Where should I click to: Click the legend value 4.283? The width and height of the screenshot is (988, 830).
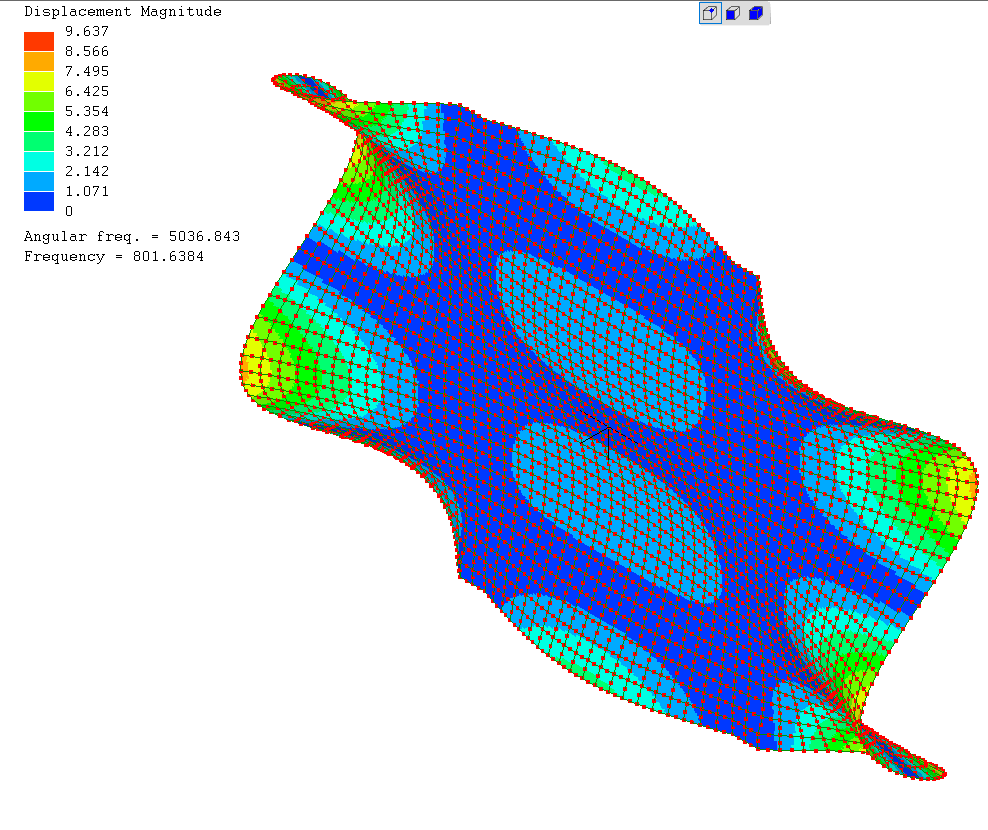pos(87,132)
